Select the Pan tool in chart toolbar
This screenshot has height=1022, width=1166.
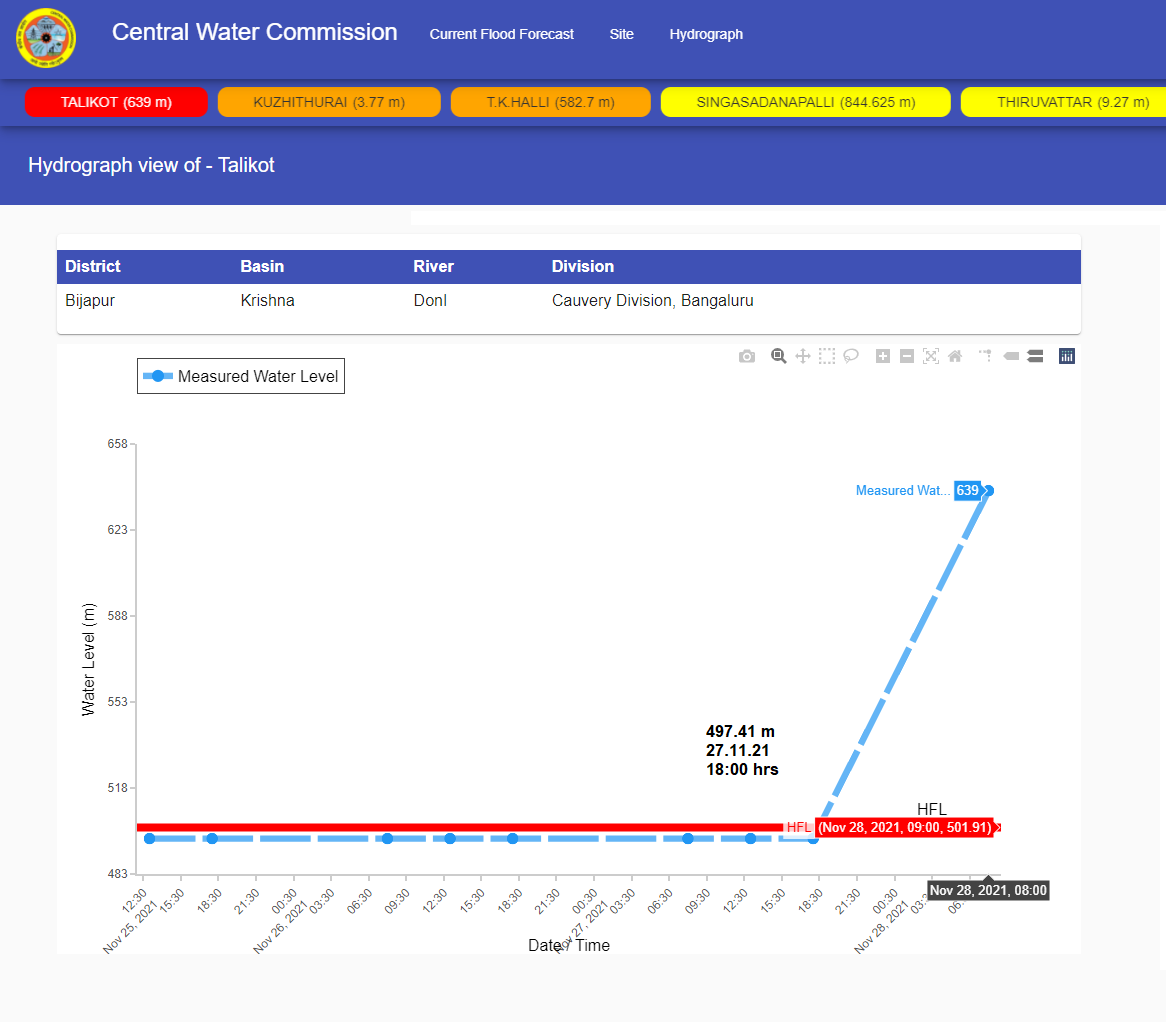point(802,356)
